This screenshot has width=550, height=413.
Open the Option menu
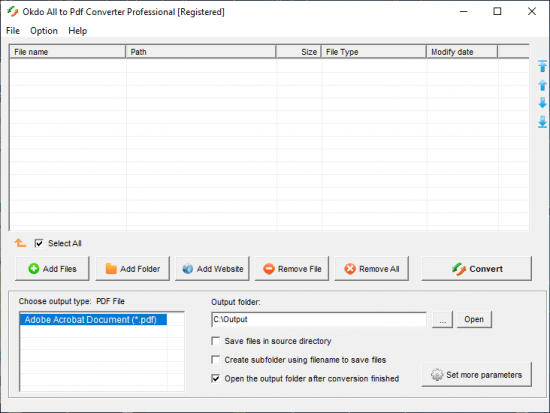tap(44, 31)
